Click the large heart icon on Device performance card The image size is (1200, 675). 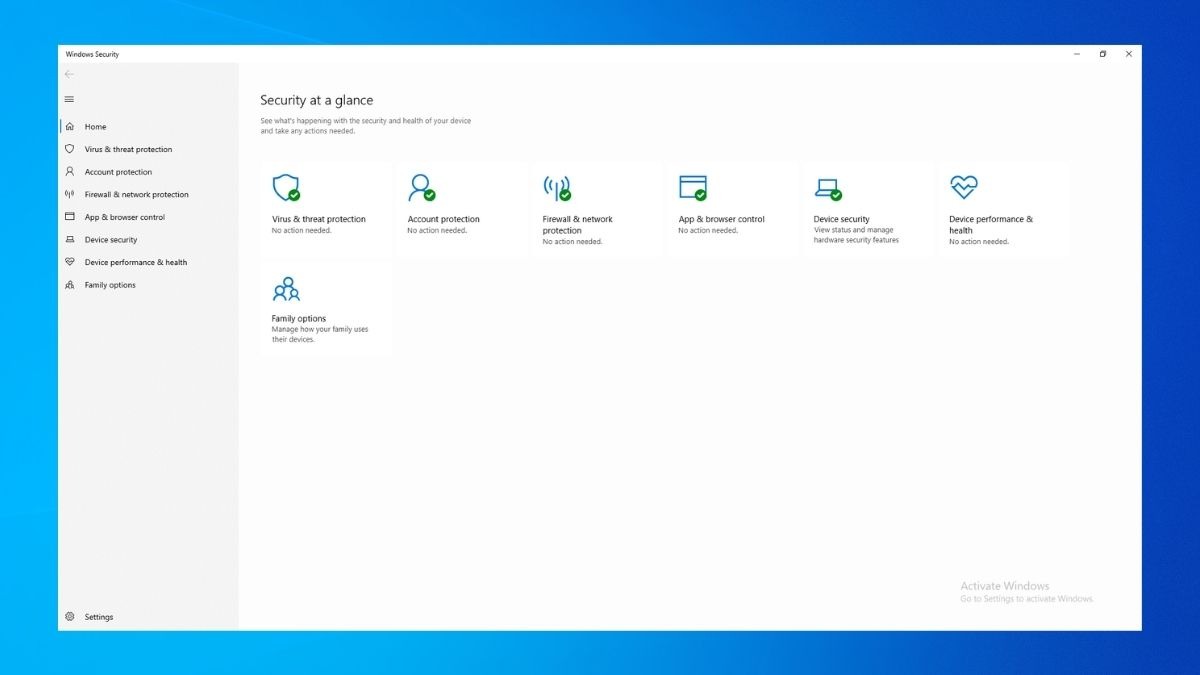pyautogui.click(x=964, y=186)
